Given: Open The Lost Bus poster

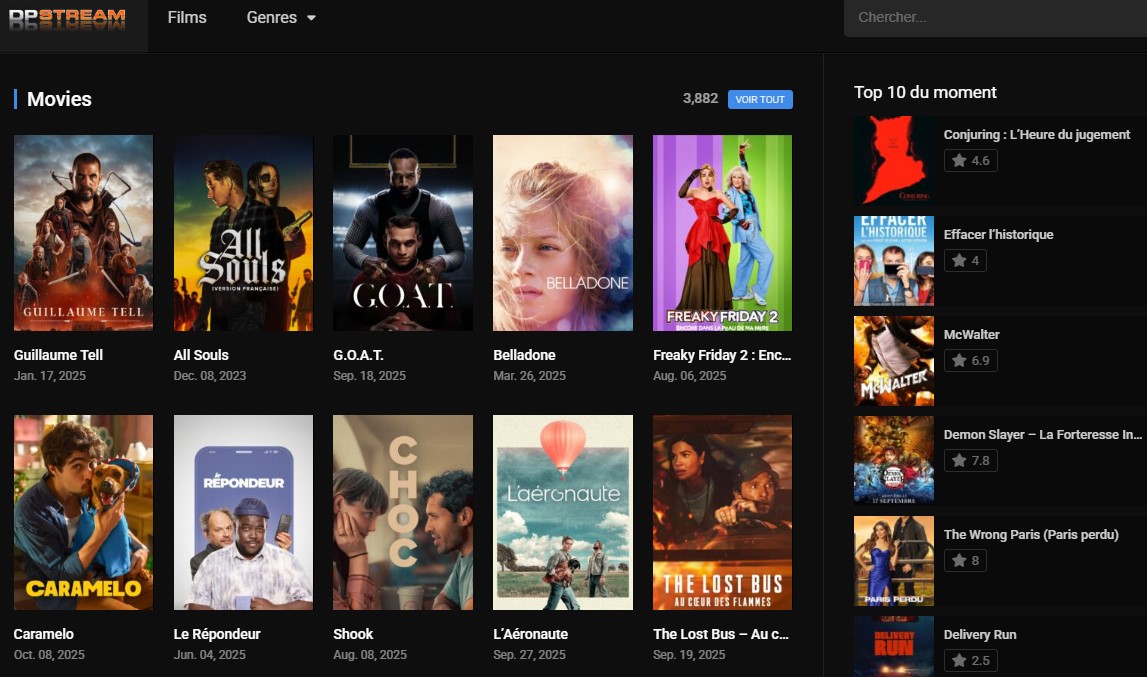Looking at the screenshot, I should coord(722,512).
